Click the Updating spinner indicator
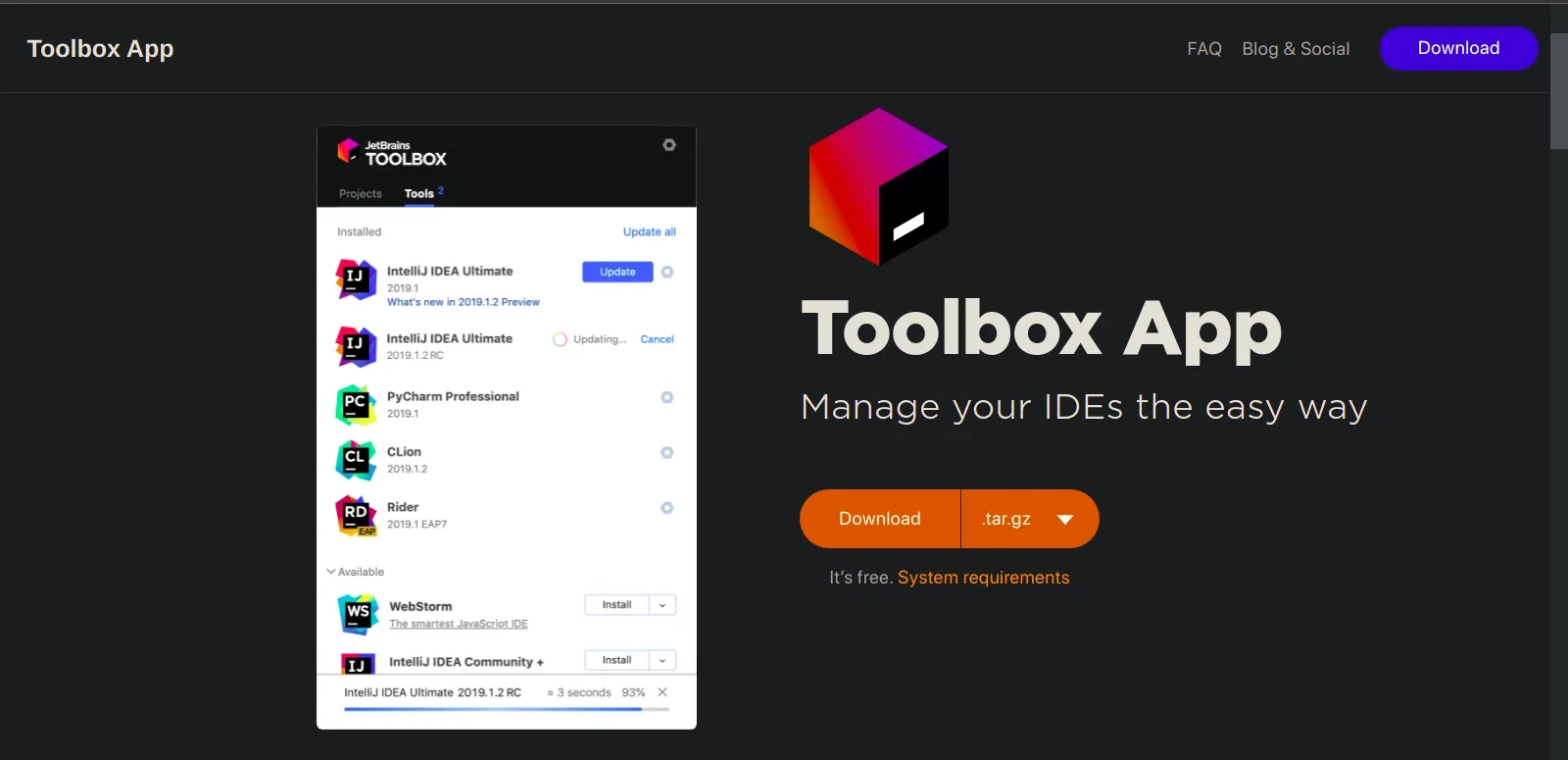1568x760 pixels. click(560, 339)
